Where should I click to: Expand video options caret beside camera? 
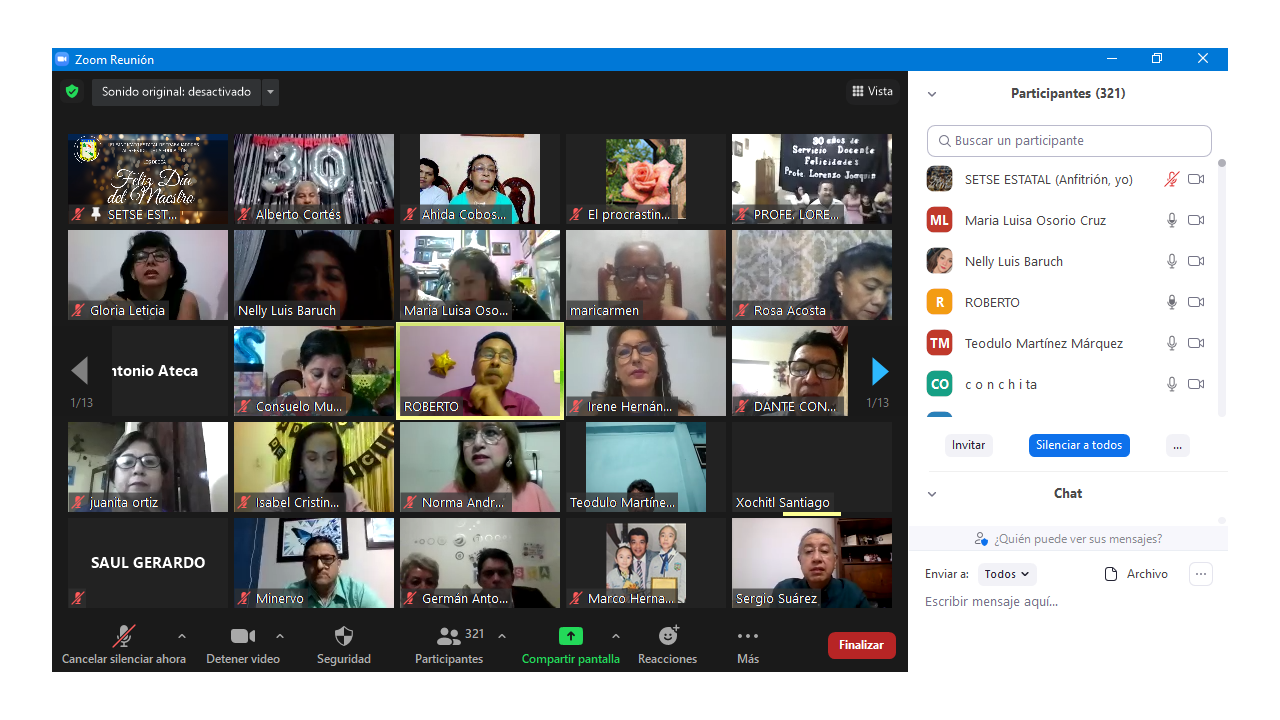pyautogui.click(x=280, y=636)
